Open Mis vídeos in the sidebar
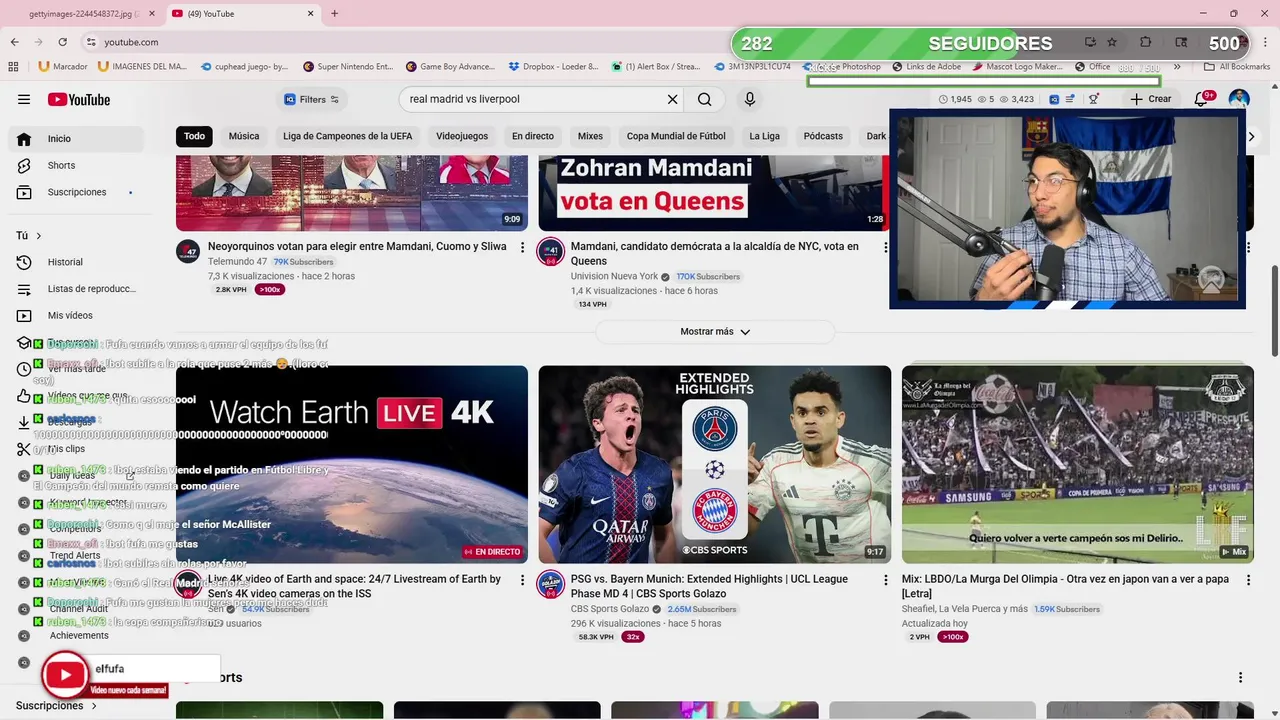 tap(76, 315)
